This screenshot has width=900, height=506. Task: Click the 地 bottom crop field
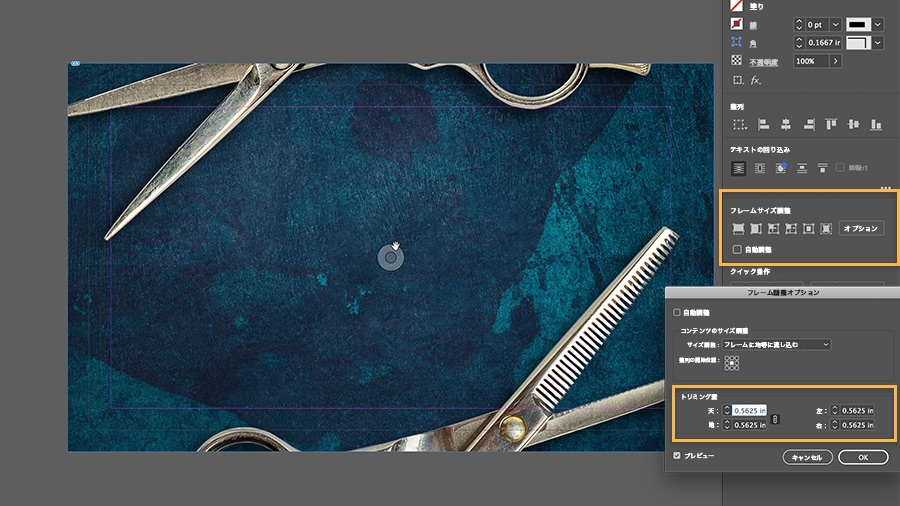(x=749, y=425)
